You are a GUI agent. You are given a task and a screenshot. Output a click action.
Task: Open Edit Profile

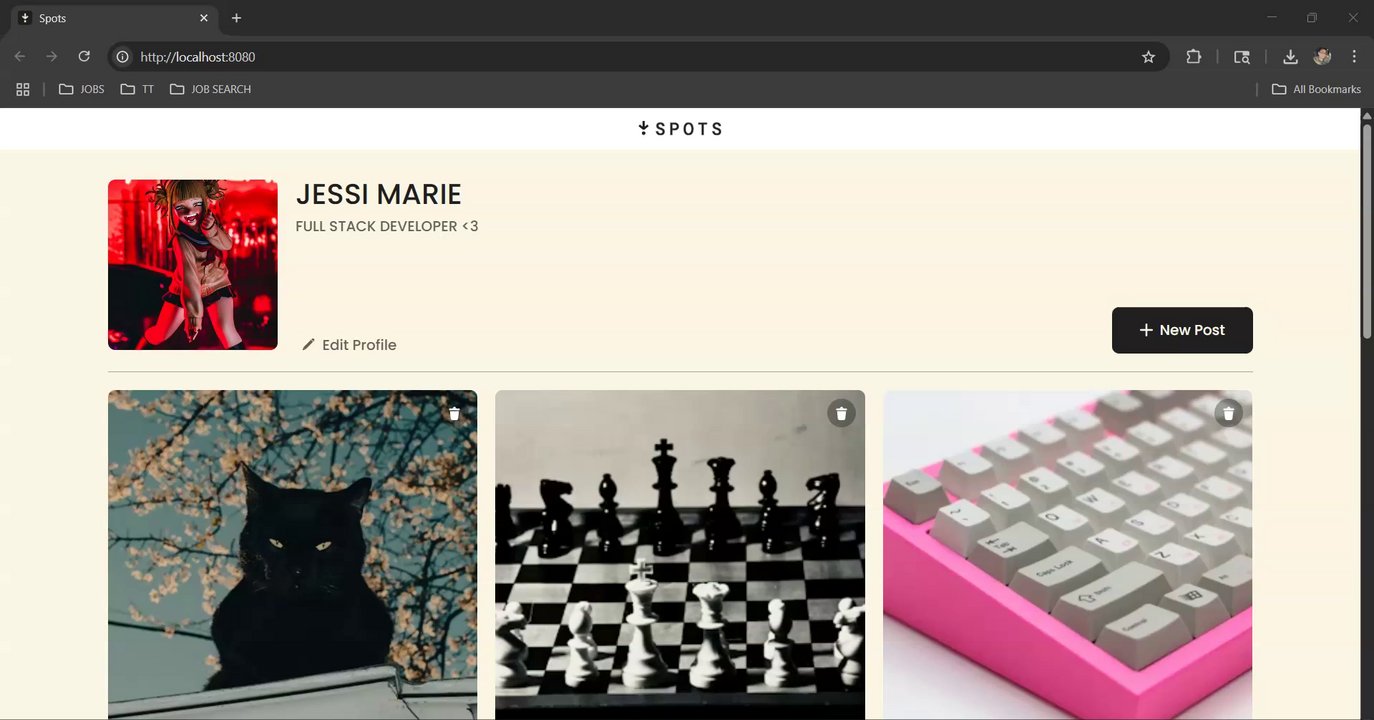coord(349,345)
